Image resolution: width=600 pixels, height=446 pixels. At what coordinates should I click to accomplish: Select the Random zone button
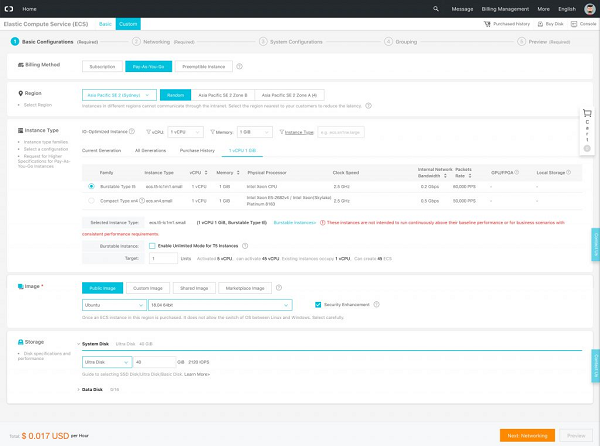[x=175, y=95]
